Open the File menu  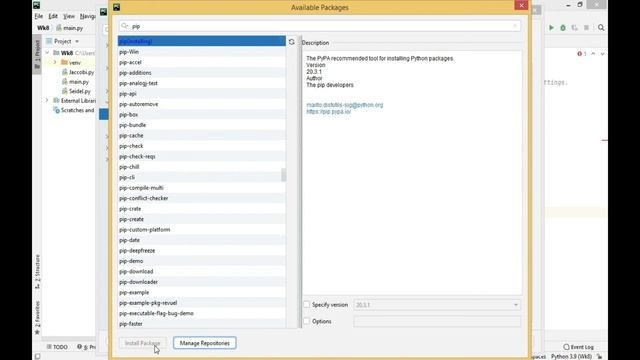[x=39, y=16]
